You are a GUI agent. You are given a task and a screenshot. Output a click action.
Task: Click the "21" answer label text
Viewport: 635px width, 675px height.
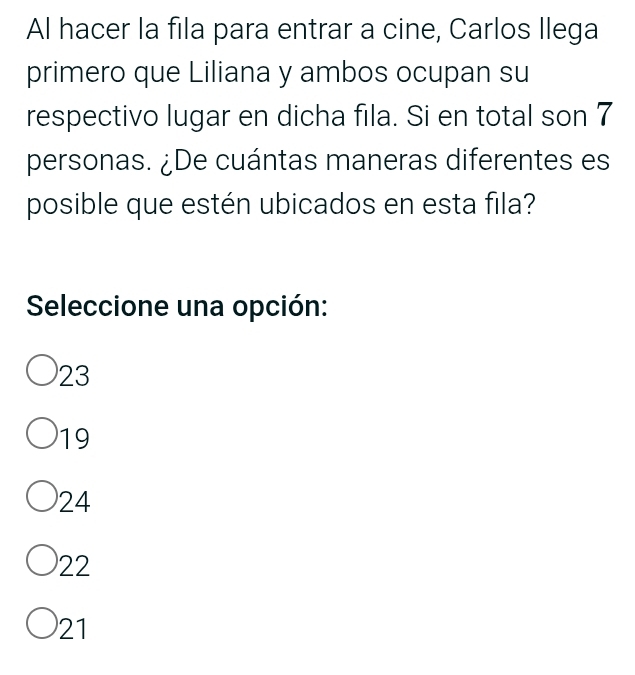[x=75, y=630]
